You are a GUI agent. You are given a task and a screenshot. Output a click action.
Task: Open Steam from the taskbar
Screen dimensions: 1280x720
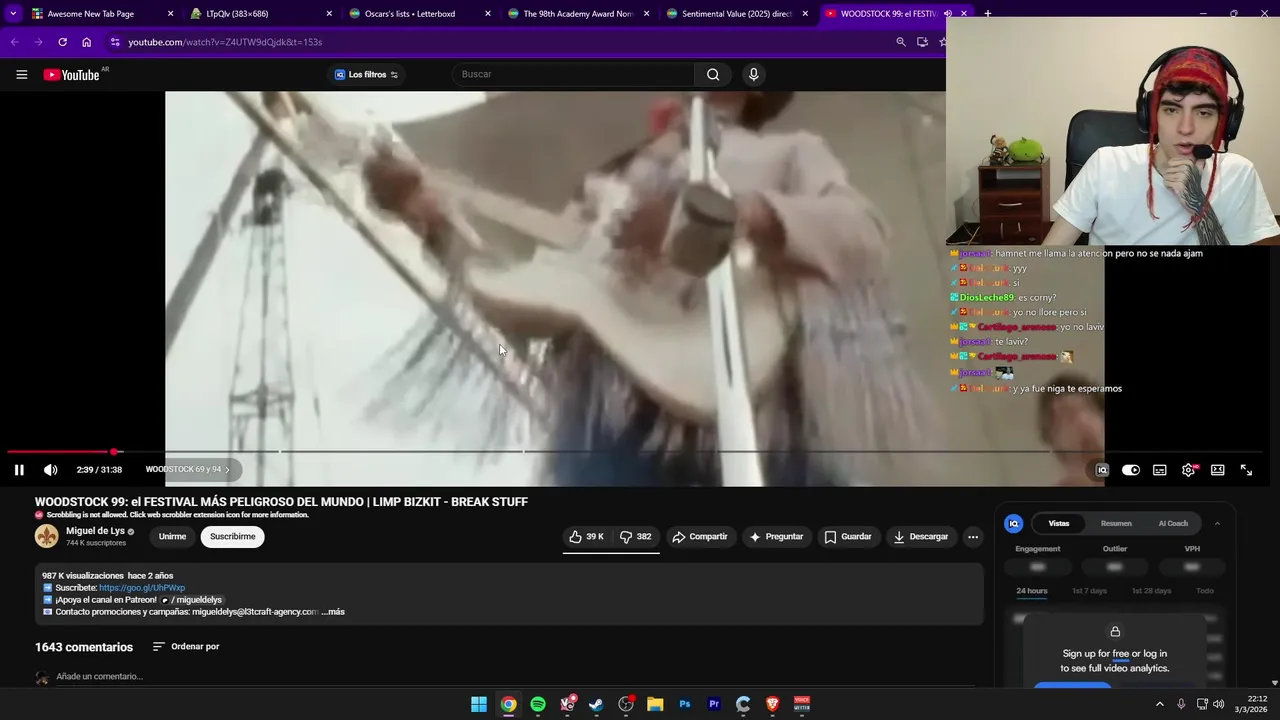coord(596,704)
